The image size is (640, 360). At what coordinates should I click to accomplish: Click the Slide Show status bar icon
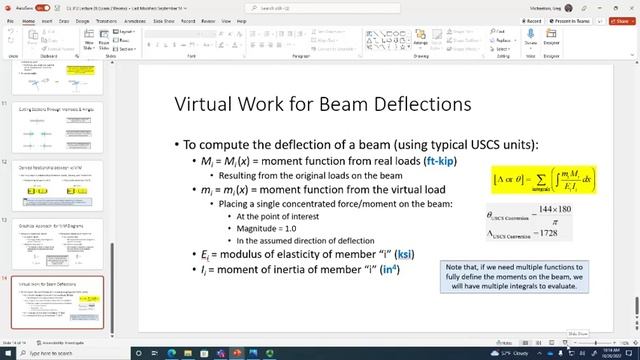[x=565, y=343]
